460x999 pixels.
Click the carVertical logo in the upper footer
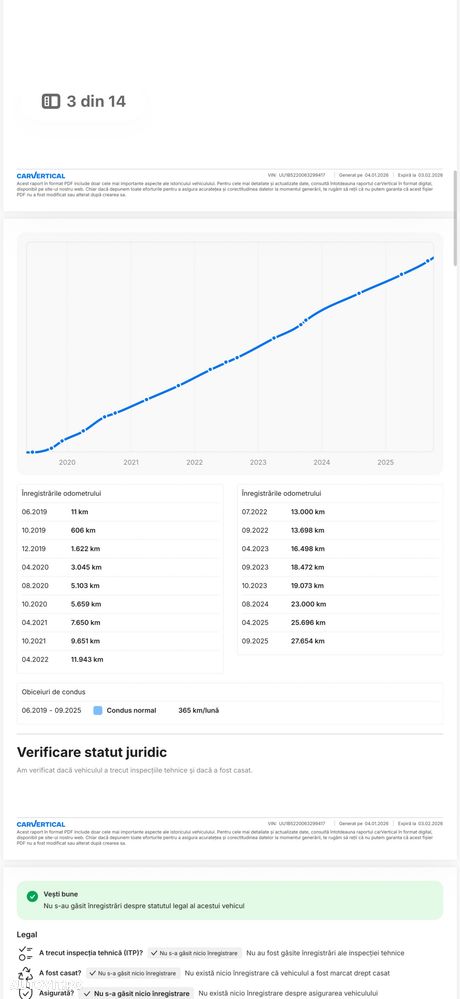[x=41, y=175]
